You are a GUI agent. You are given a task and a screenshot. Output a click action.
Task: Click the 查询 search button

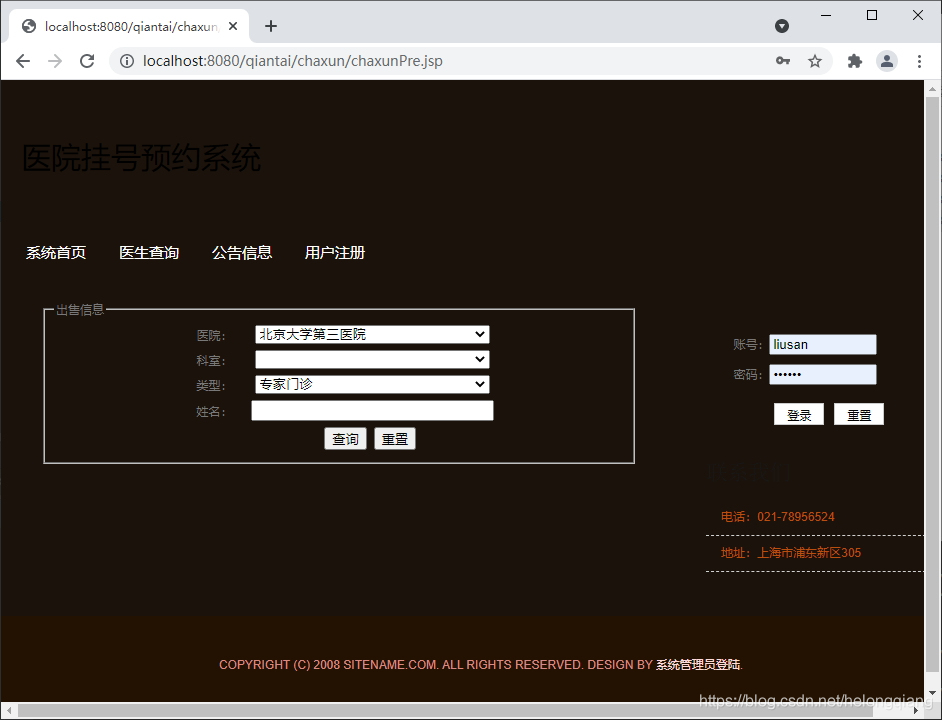tap(345, 438)
